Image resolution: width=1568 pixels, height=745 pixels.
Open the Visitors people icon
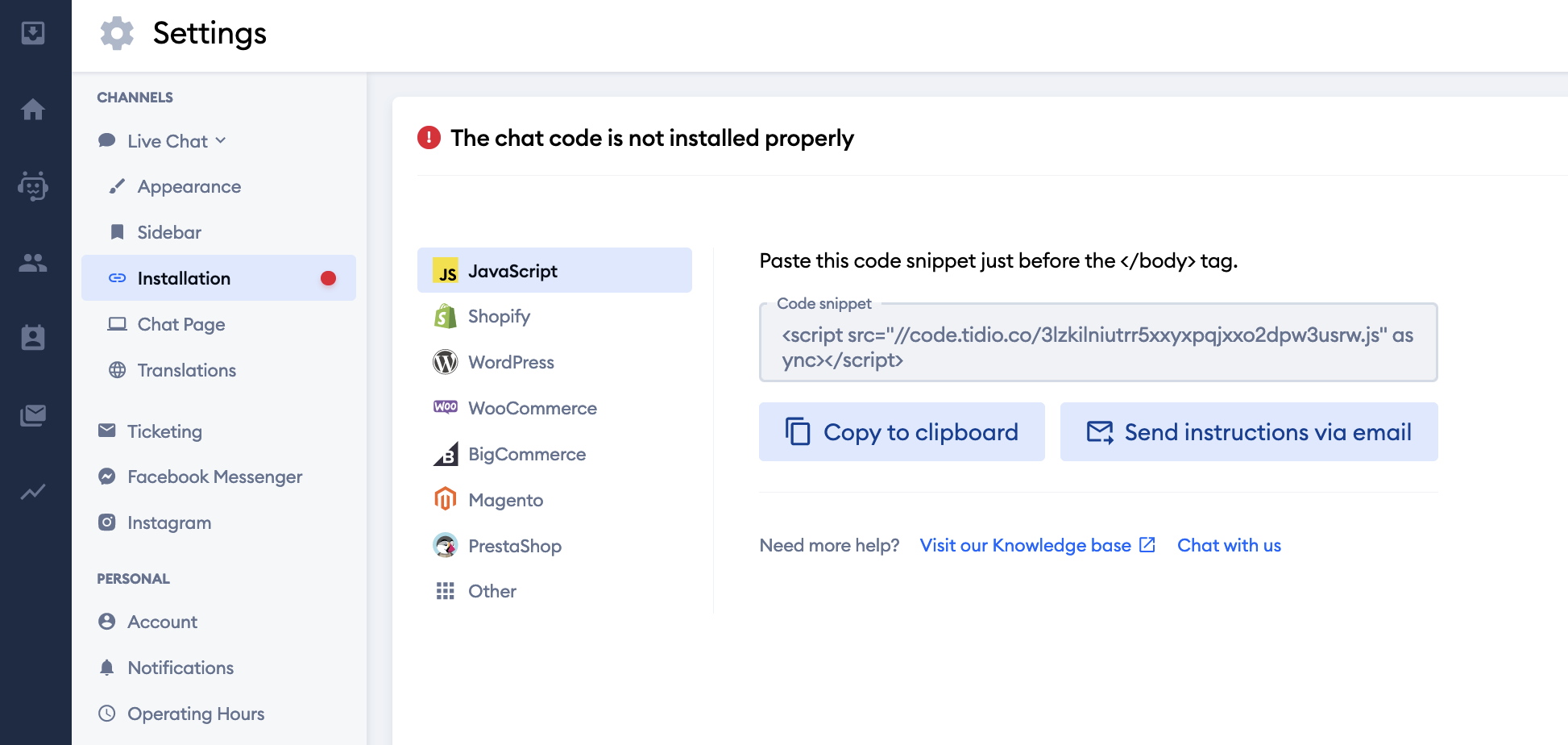coord(33,262)
